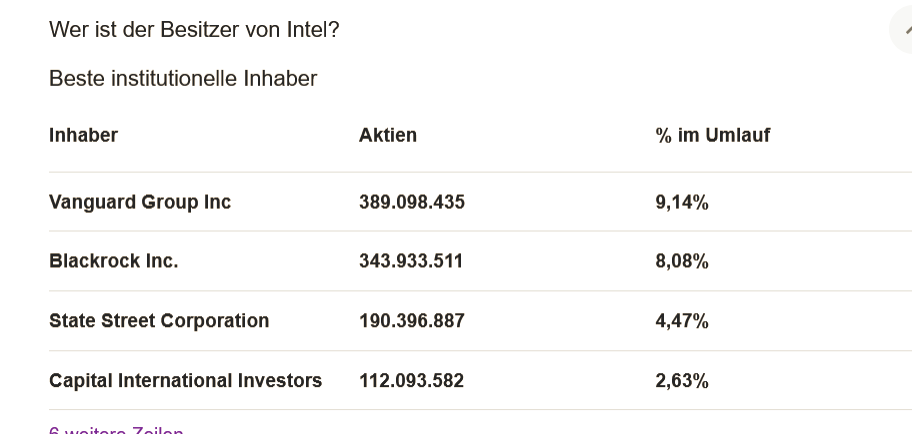
Task: Select the Blackrock Inc. name
Action: click(x=113, y=261)
